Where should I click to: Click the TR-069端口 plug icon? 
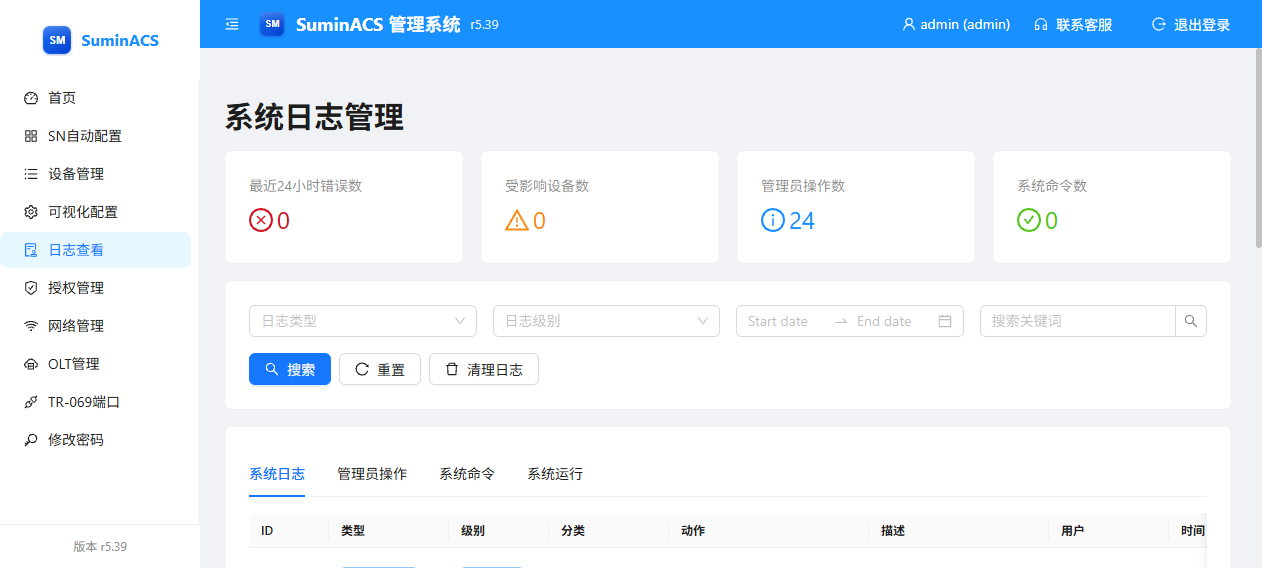pos(31,402)
